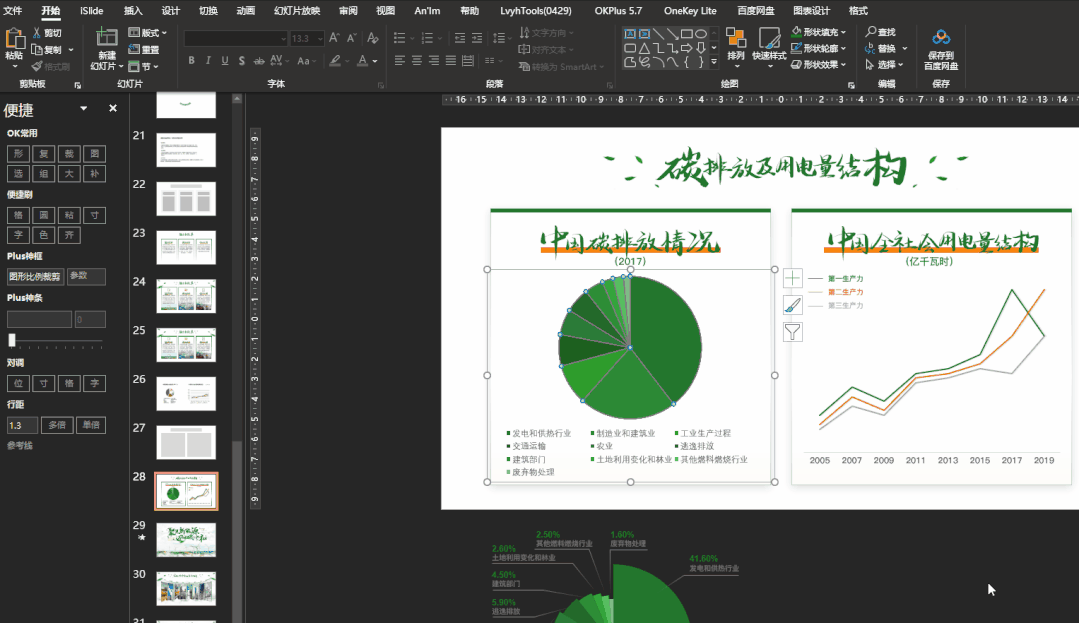This screenshot has height=623, width=1079.
Task: Click the 齐 button under 便捷刷
Action: [x=69, y=235]
